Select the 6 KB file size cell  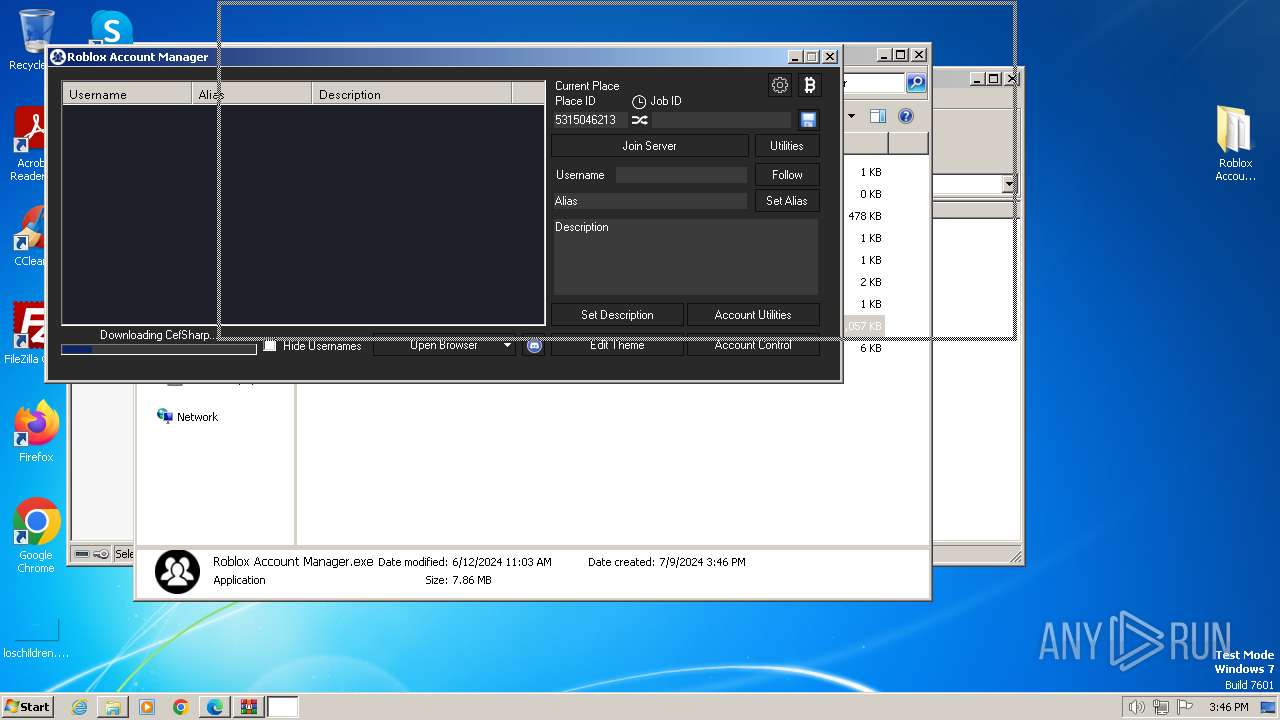[x=870, y=348]
